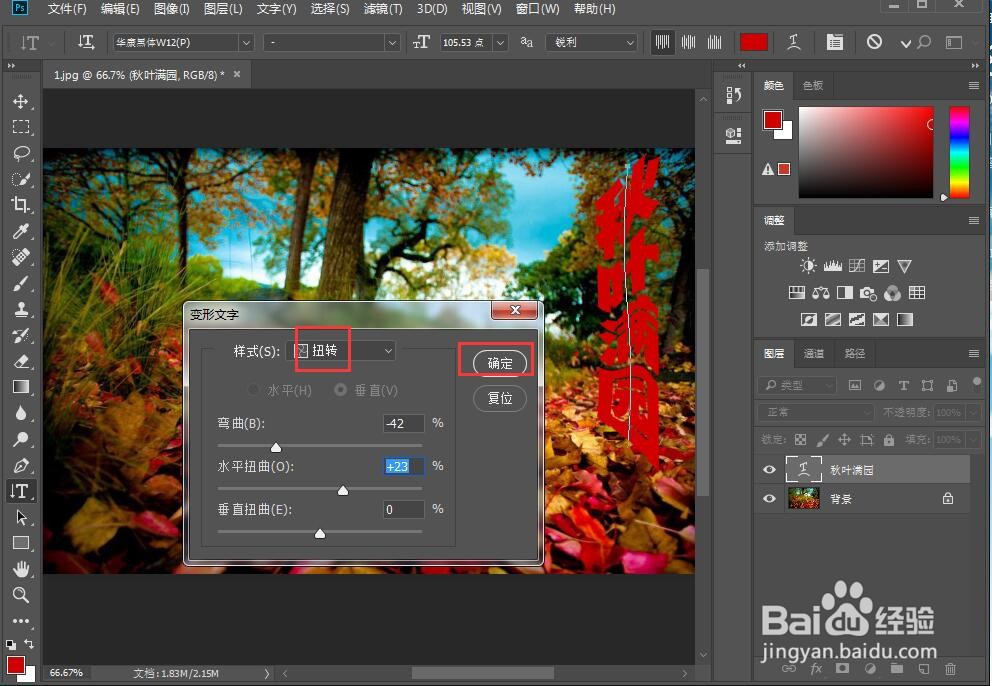
Task: Select the Gradient tool
Action: pyautogui.click(x=21, y=387)
